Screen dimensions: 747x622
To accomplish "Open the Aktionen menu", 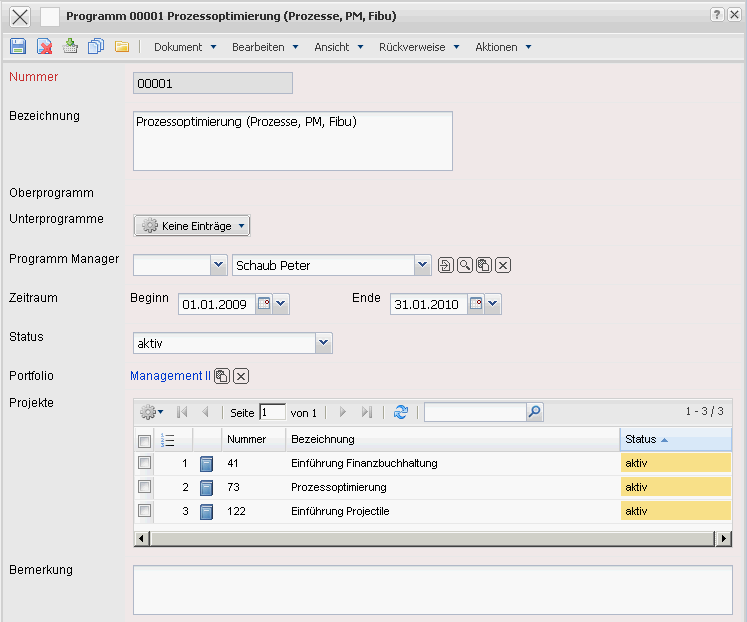I will pos(503,47).
